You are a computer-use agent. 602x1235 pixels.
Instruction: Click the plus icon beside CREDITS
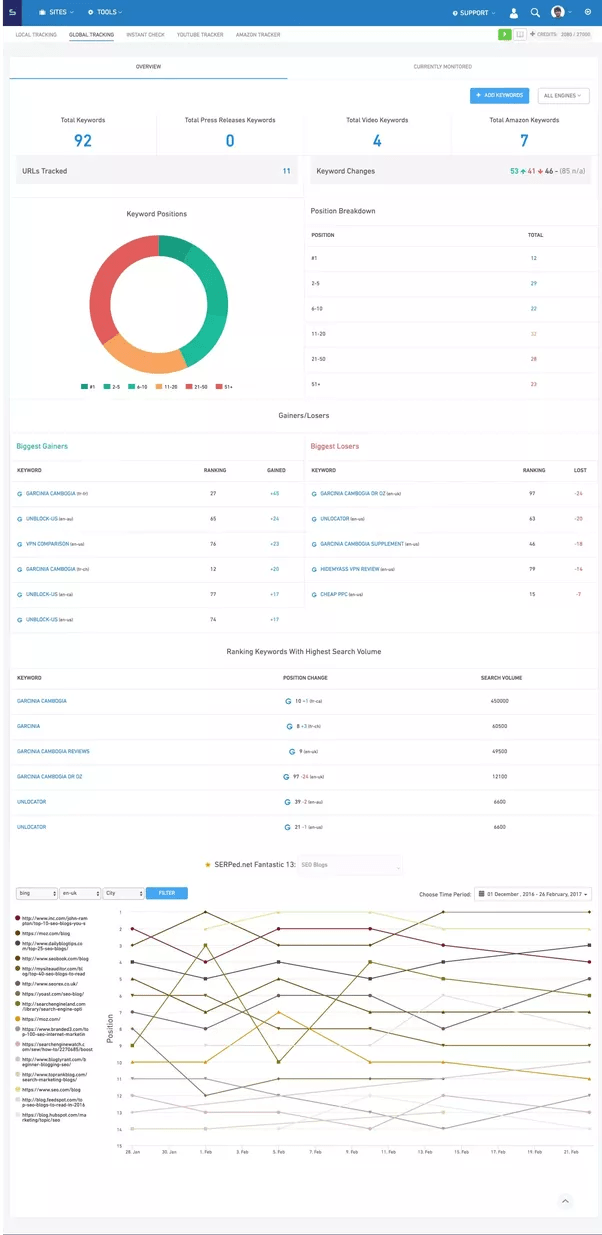point(533,34)
